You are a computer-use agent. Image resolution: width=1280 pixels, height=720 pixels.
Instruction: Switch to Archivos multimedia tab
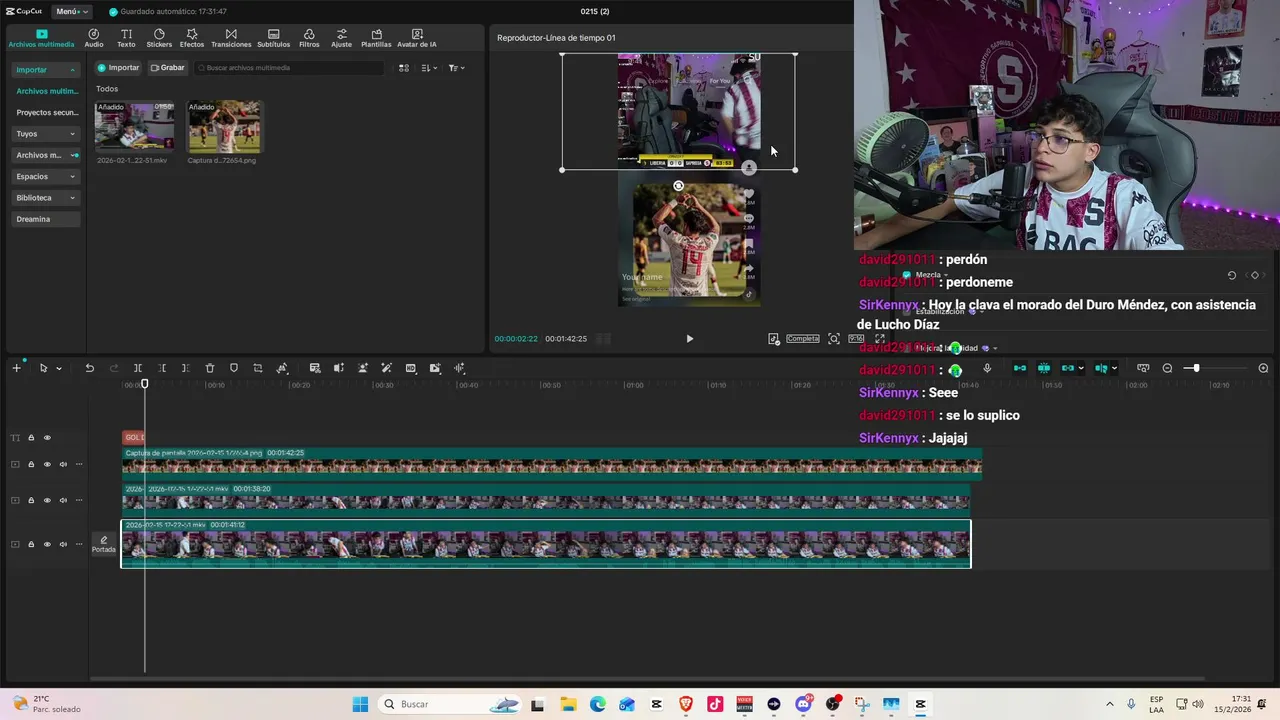(x=41, y=38)
